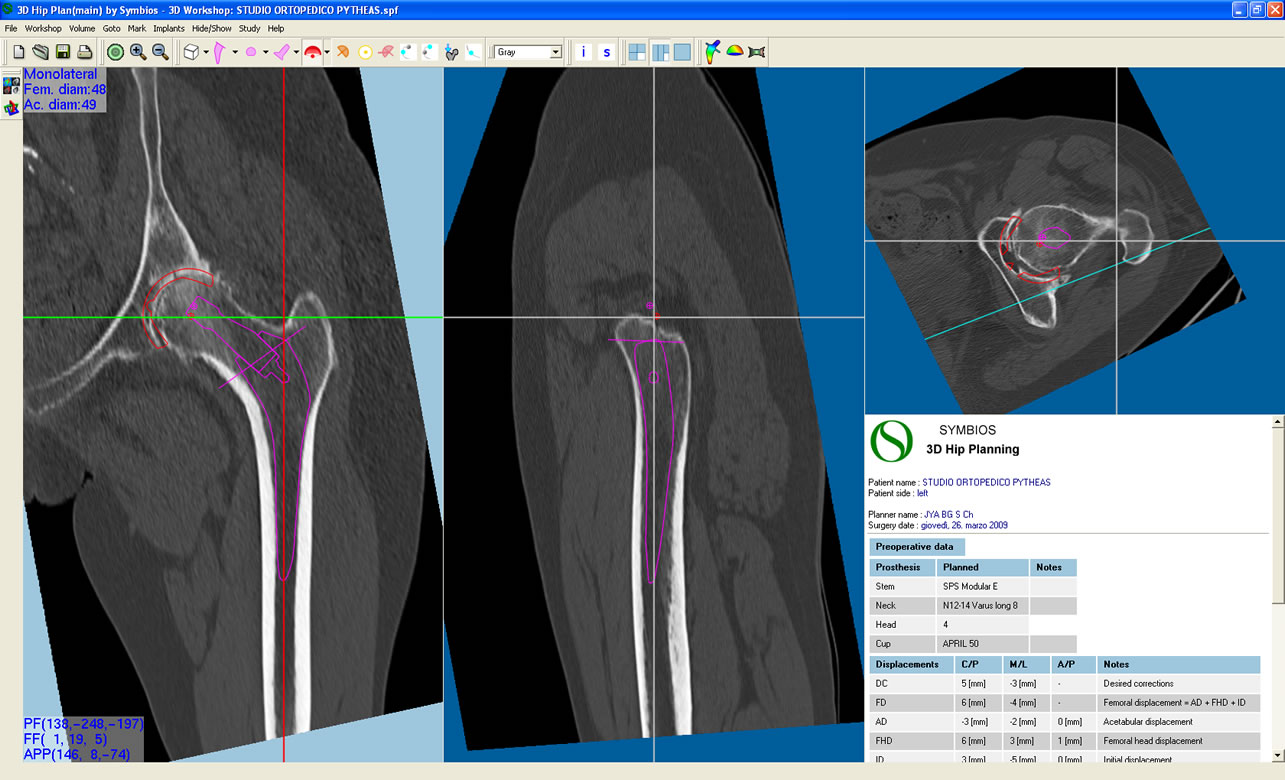Click the zoom out magnifier icon
Viewport: 1285px width, 780px height.
pyautogui.click(x=160, y=52)
